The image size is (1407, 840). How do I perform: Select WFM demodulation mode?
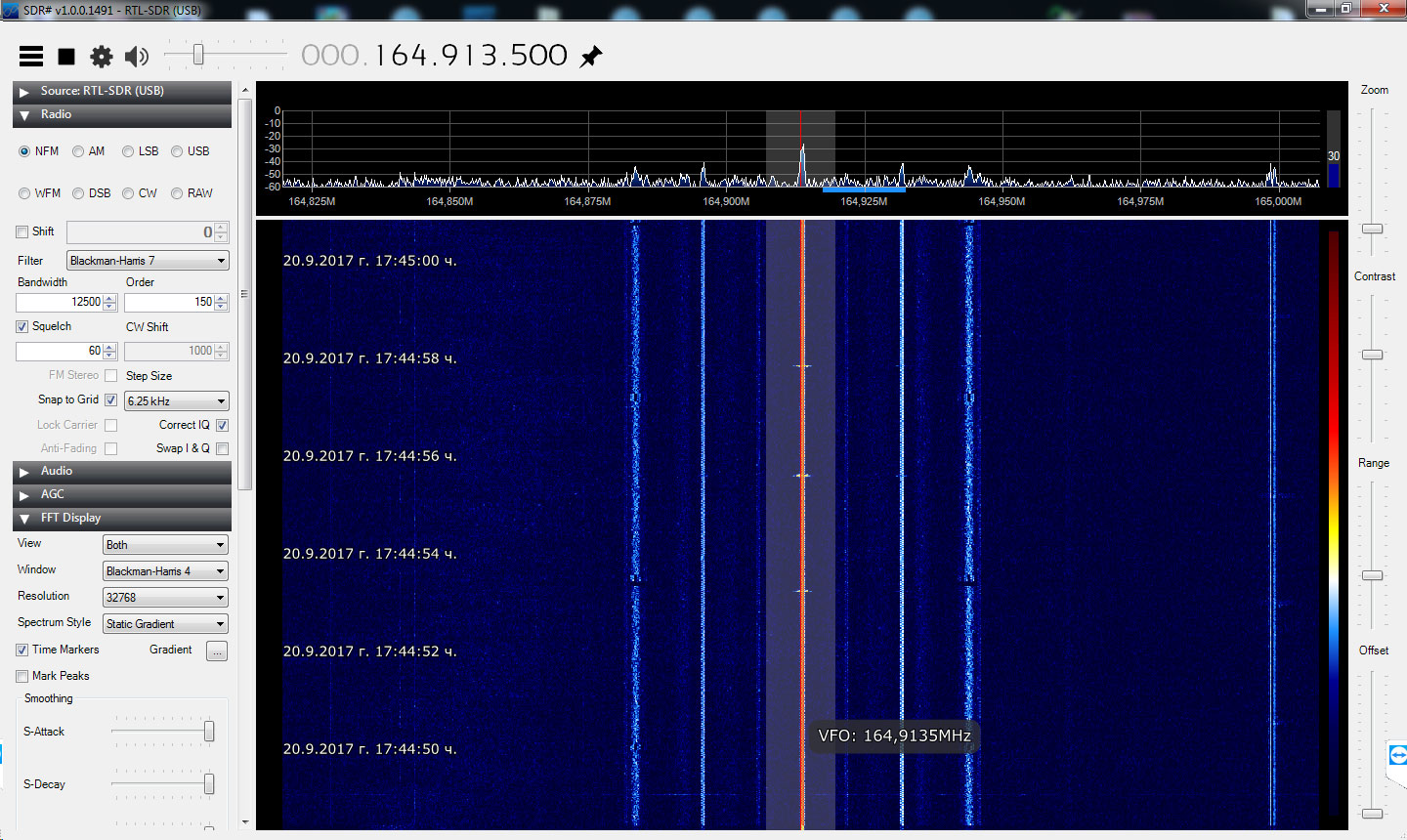(40, 193)
